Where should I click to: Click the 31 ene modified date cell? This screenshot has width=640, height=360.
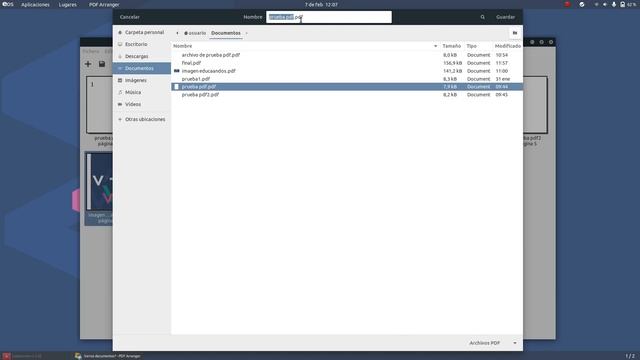[503, 79]
